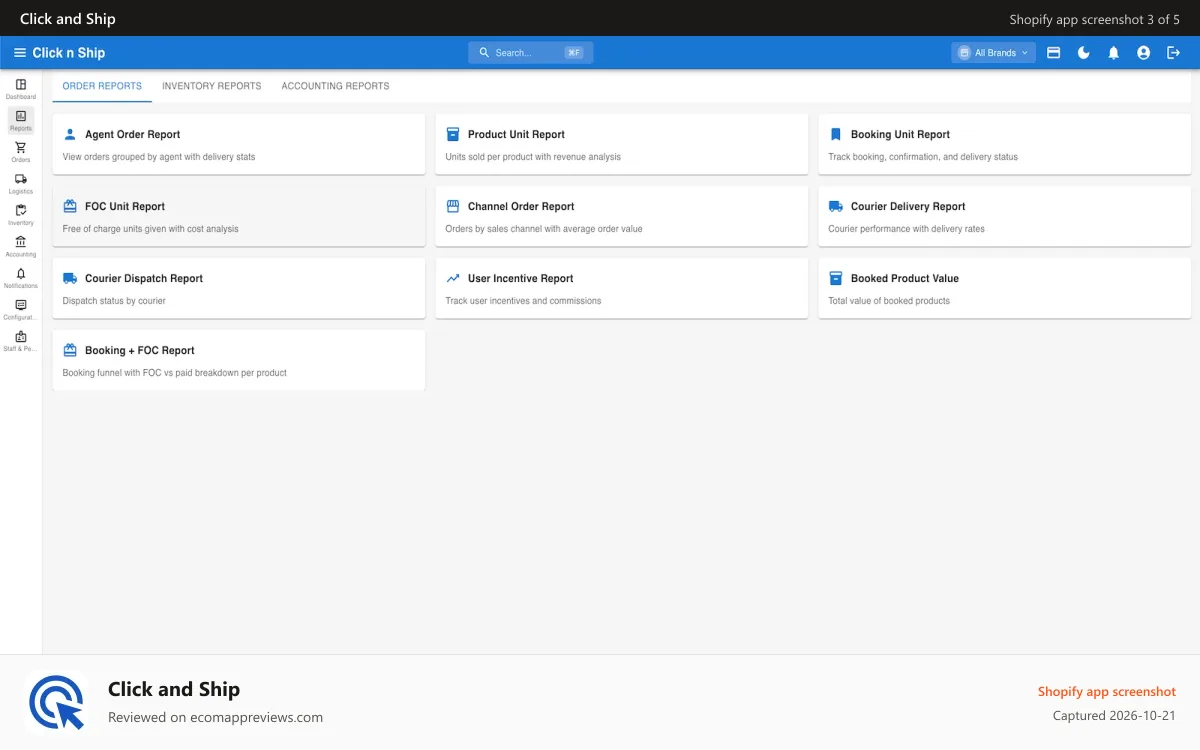Open the Dashboard sidebar icon
This screenshot has height=750, width=1200.
pyautogui.click(x=21, y=85)
